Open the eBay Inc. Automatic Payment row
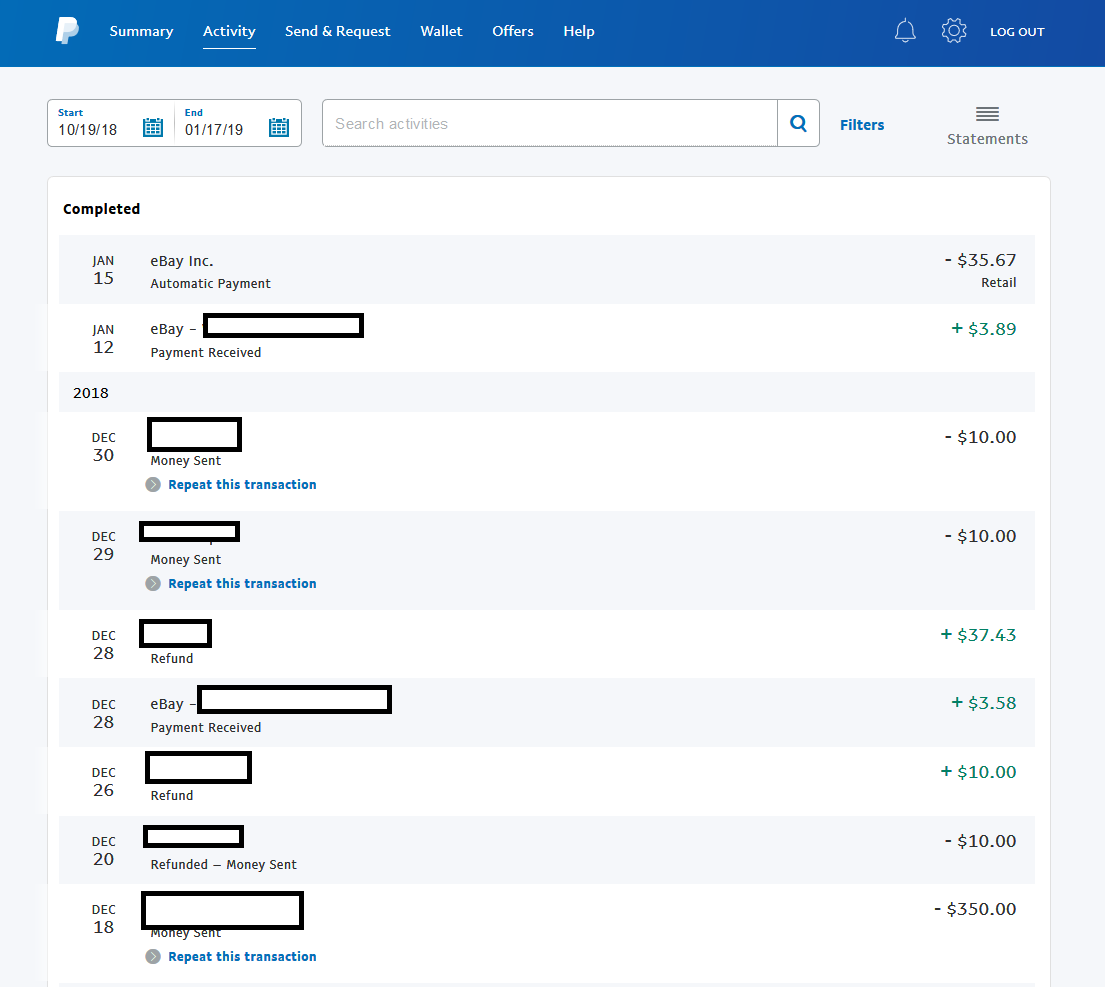Screen dimensions: 1105x987 pyautogui.click(x=547, y=270)
